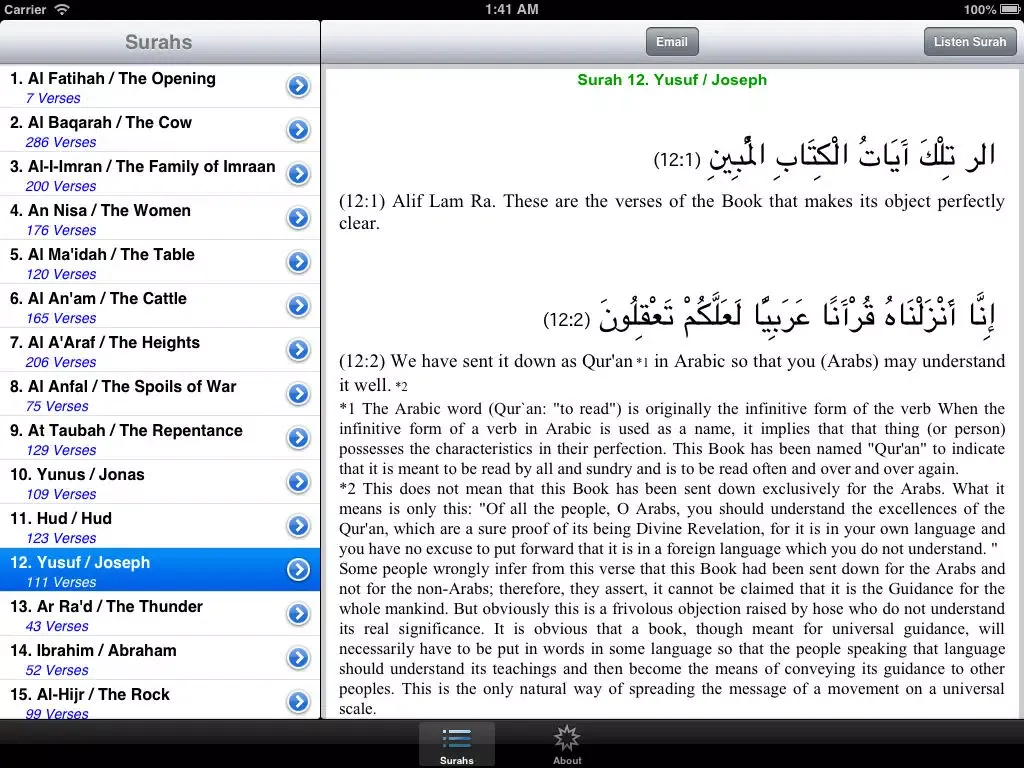Switch to the Surahs tab
This screenshot has height=768, width=1024.
[456, 744]
